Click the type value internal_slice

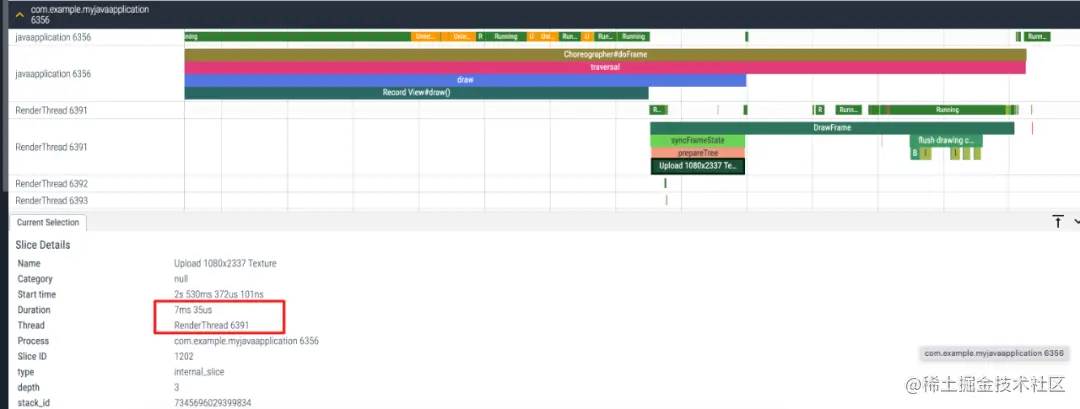(199, 372)
